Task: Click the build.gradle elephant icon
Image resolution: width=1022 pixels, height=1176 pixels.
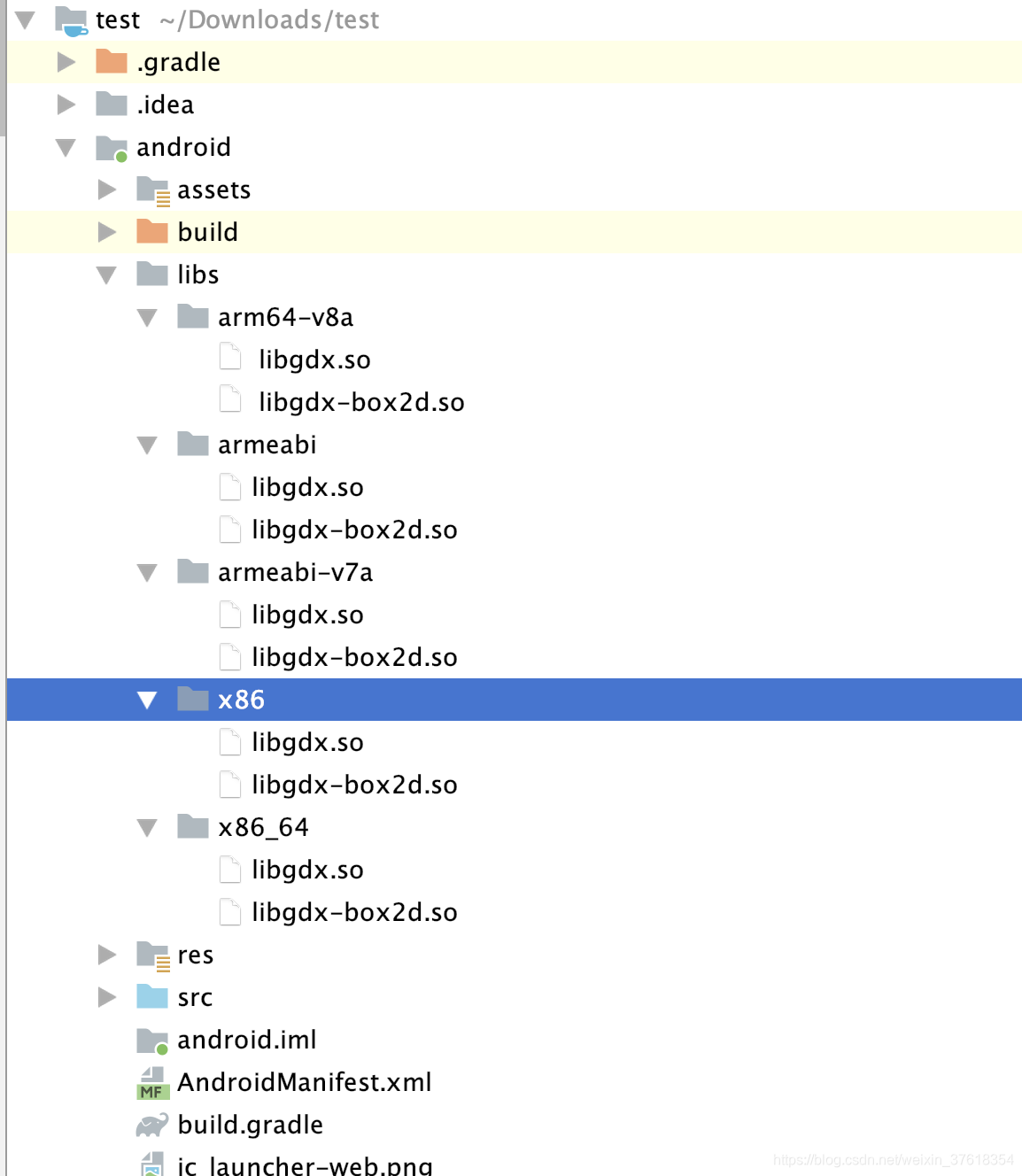Action: click(x=151, y=1124)
